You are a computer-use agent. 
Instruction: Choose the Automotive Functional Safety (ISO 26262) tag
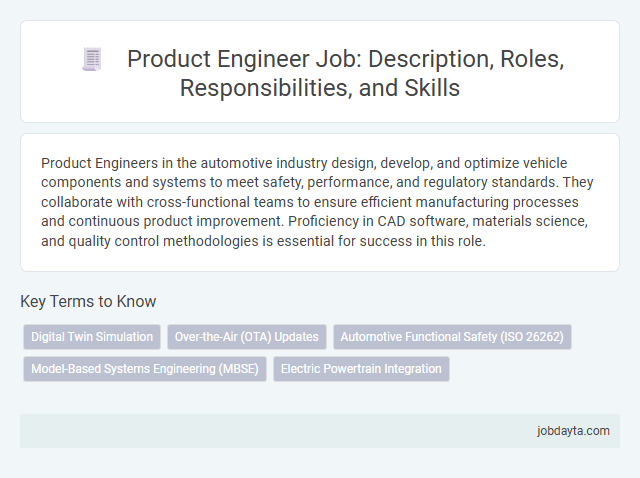point(452,337)
